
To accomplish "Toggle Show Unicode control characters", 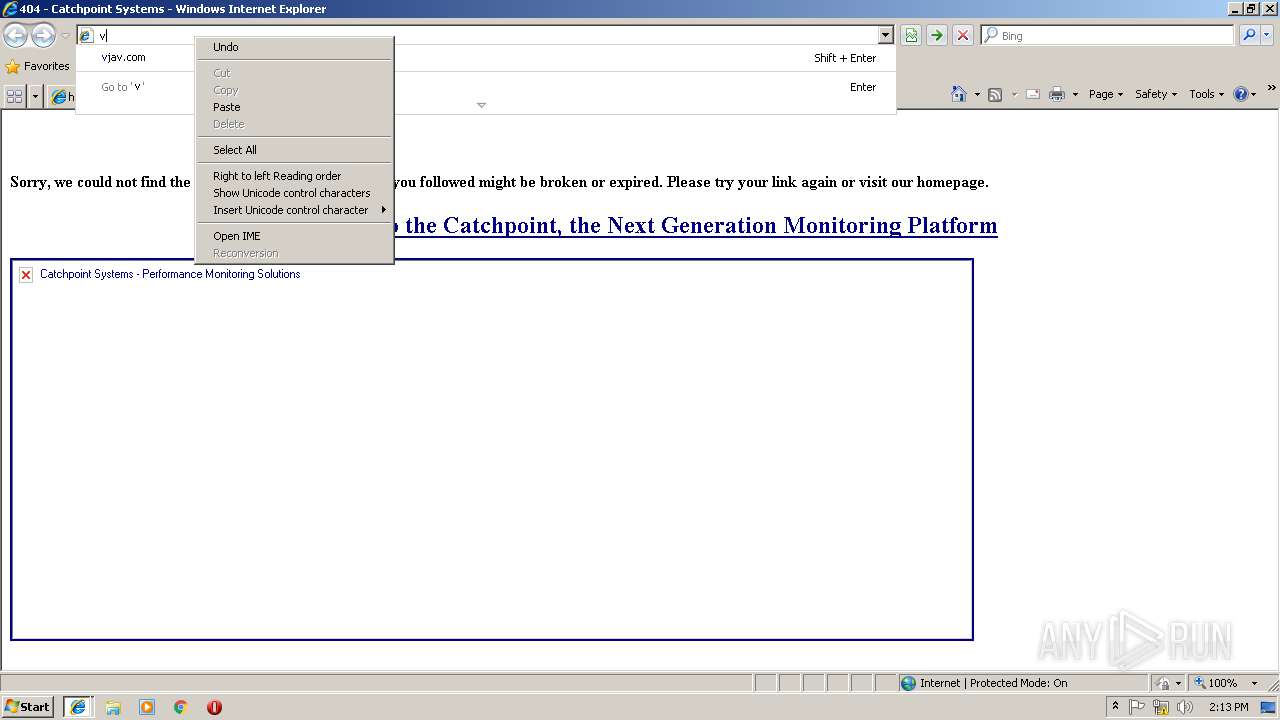I will 294,193.
